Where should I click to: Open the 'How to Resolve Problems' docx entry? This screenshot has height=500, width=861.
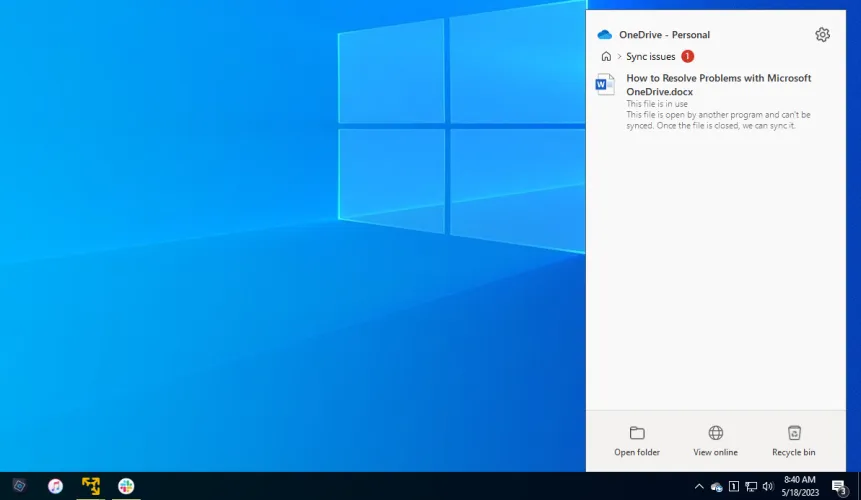click(718, 85)
